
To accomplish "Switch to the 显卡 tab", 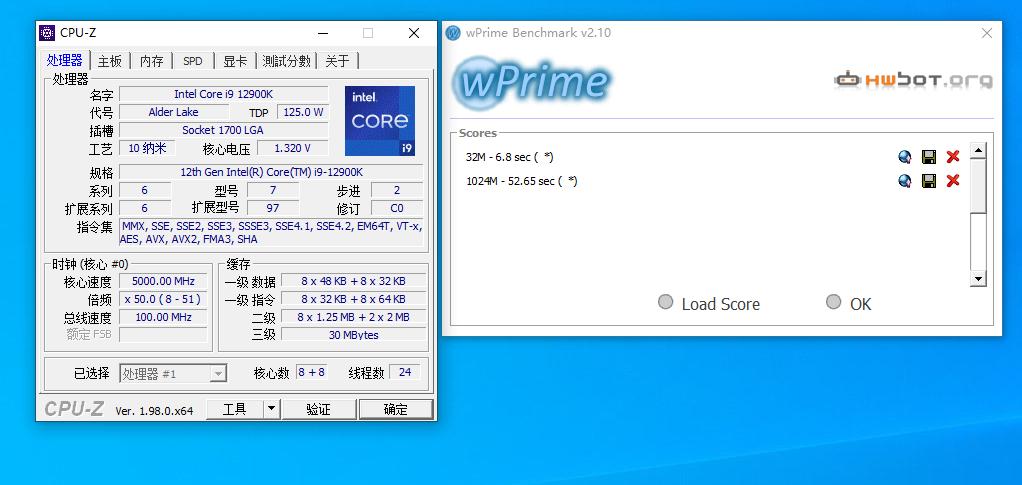I will point(235,61).
